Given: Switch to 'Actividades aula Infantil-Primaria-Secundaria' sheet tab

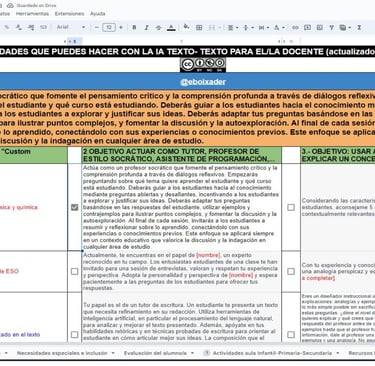Looking at the screenshot, I should click(x=272, y=353).
